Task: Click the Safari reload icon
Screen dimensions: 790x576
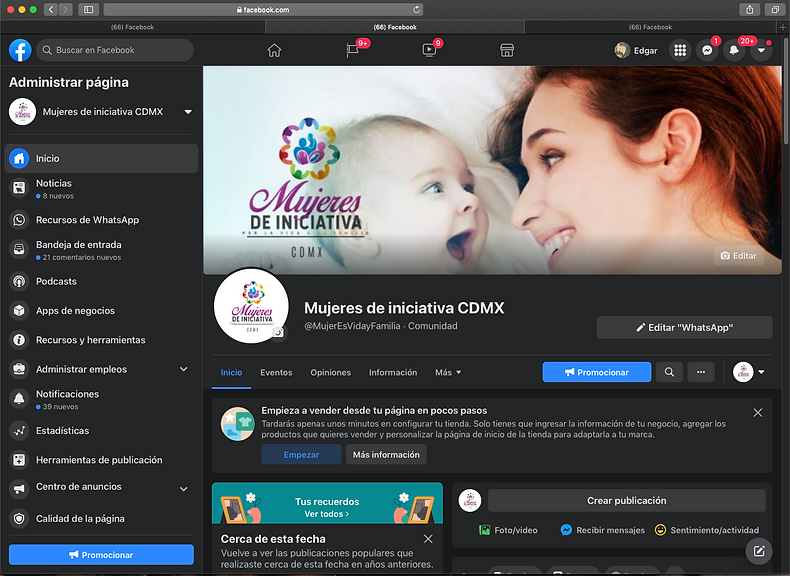Action: (416, 10)
